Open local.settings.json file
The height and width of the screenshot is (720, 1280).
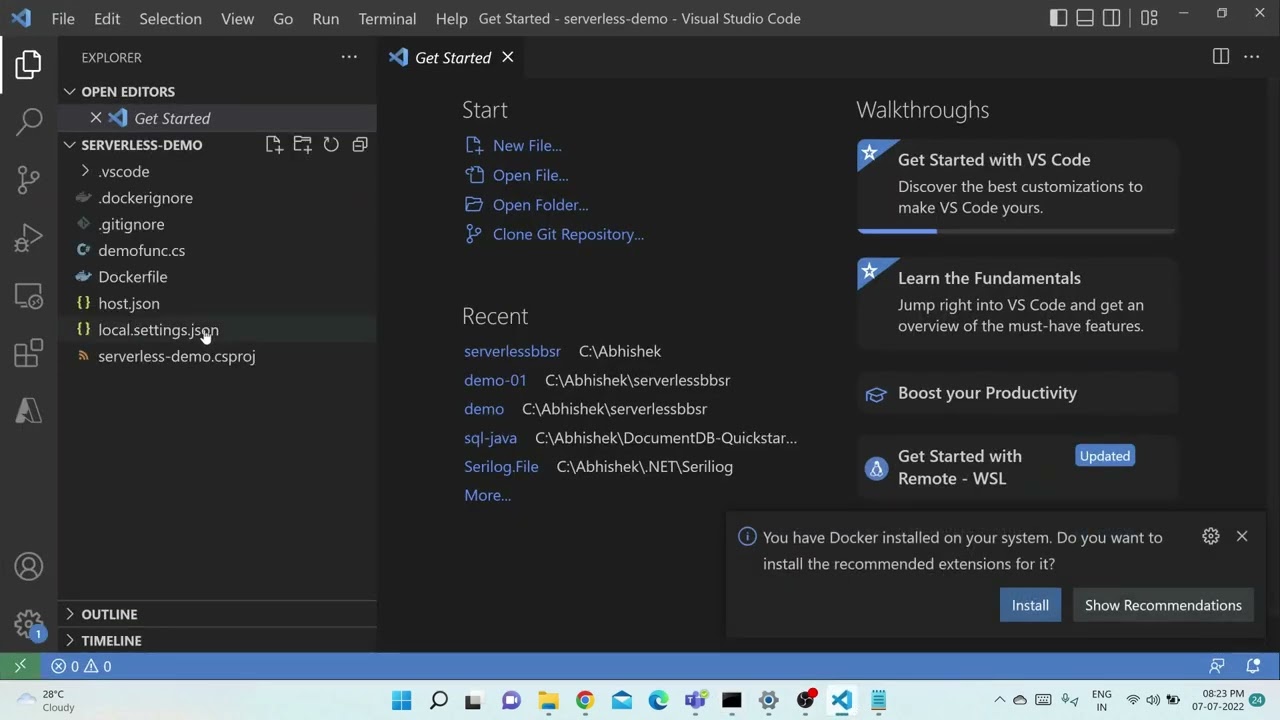(217, 329)
